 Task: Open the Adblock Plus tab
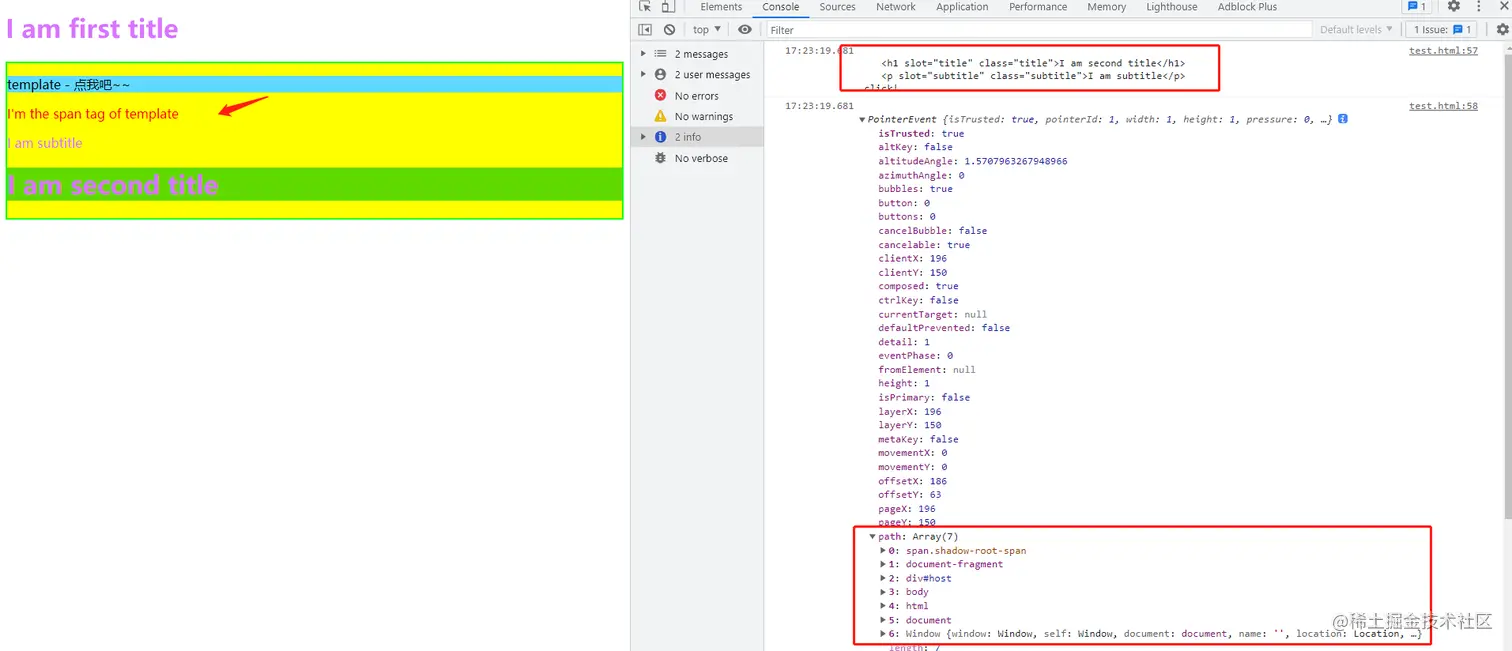pos(1247,7)
